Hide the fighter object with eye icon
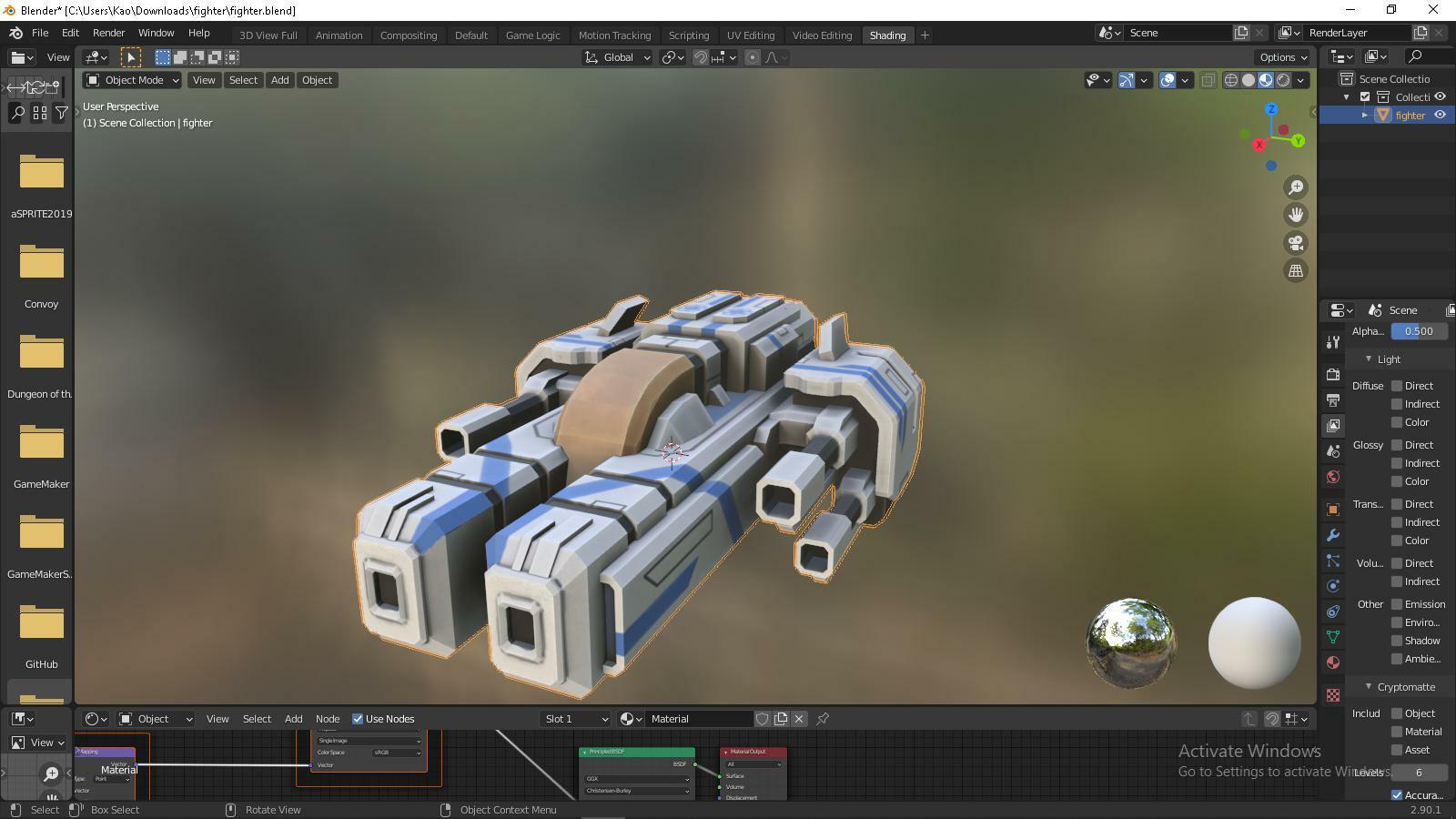1456x819 pixels. coord(1440,115)
